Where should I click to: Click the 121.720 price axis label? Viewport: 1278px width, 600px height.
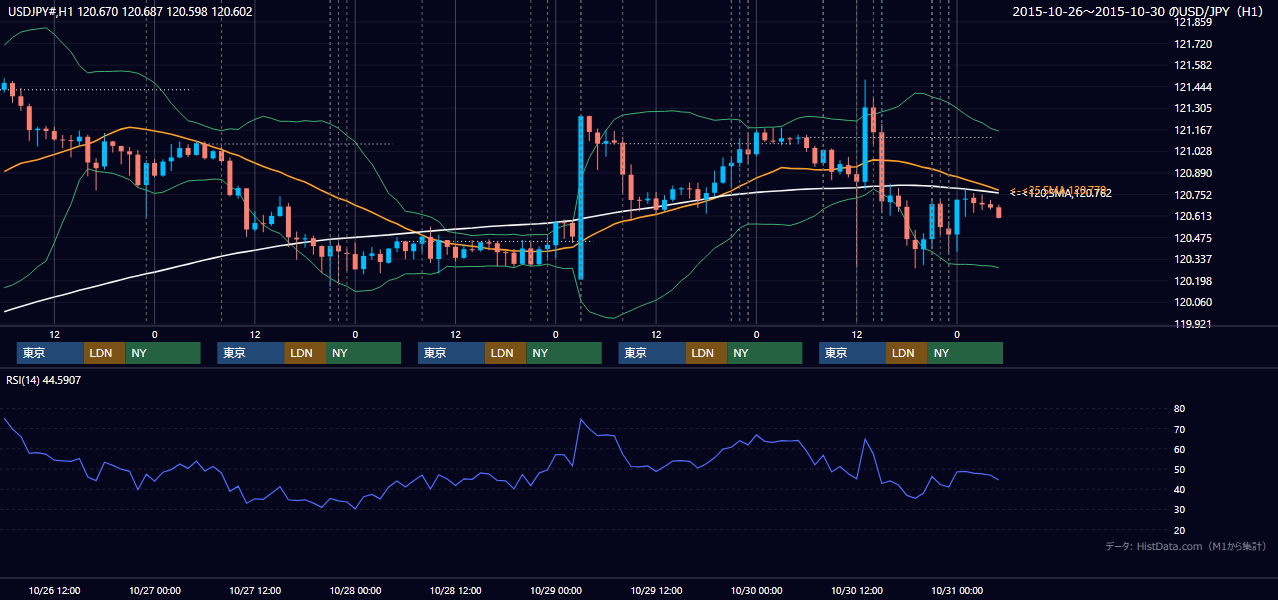[x=1193, y=44]
